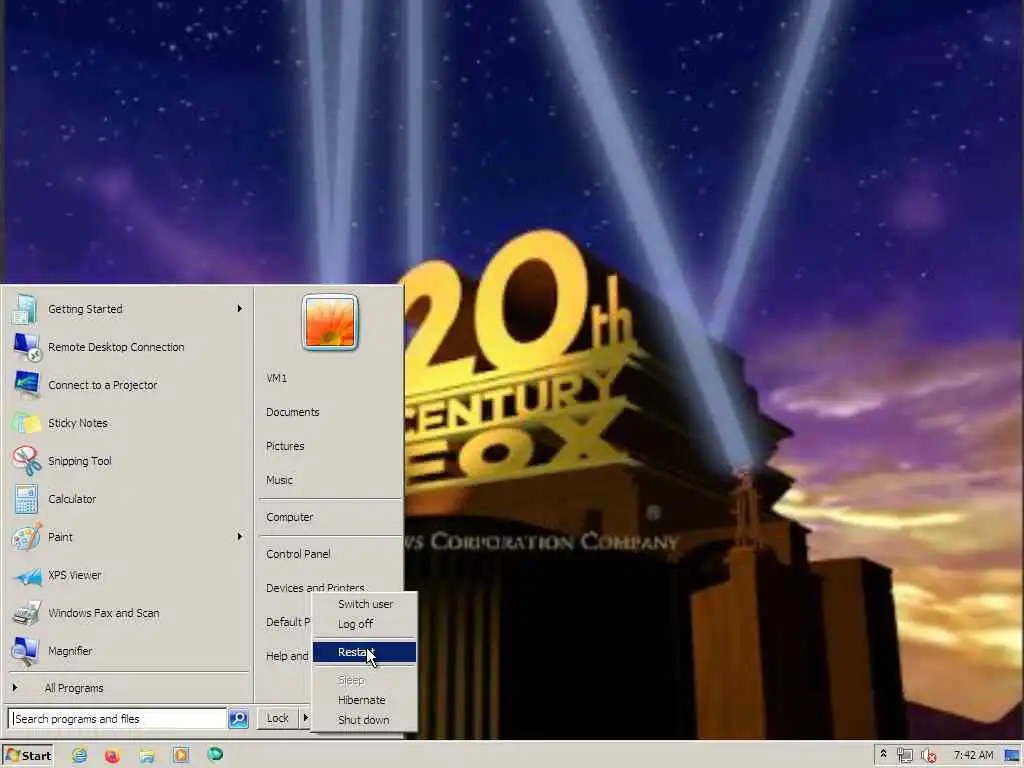Choose Restart from the power menu
Viewport: 1024px width, 768px height.
(x=364, y=652)
